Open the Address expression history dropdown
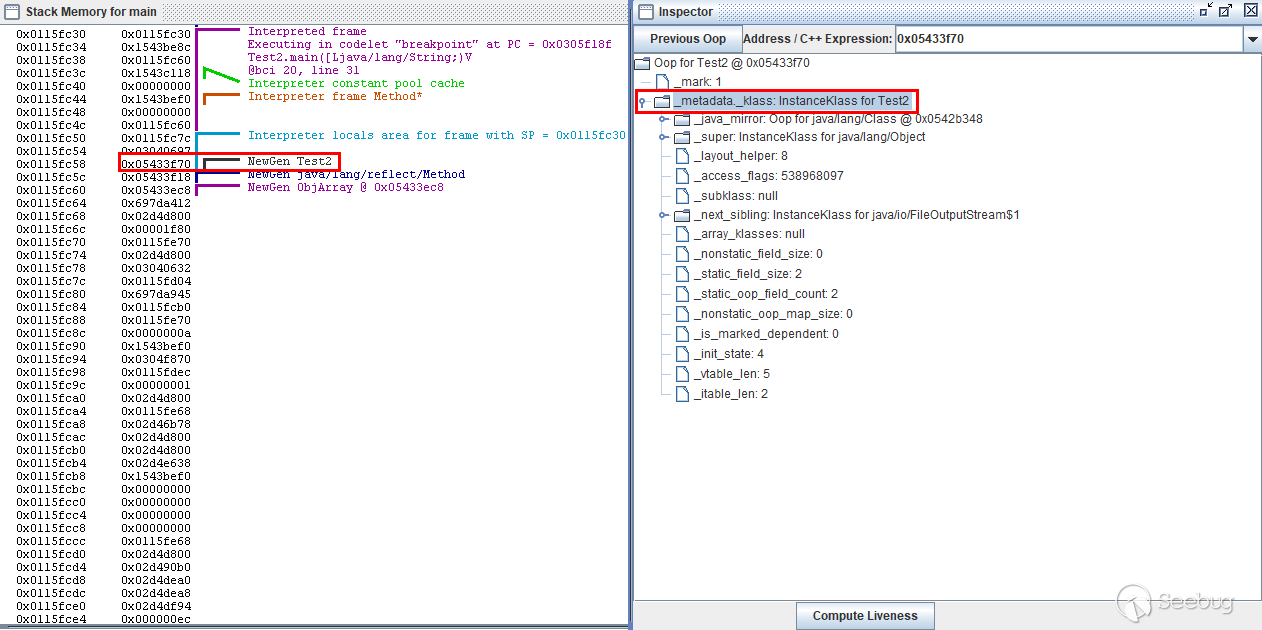The width and height of the screenshot is (1262, 630). click(1251, 39)
